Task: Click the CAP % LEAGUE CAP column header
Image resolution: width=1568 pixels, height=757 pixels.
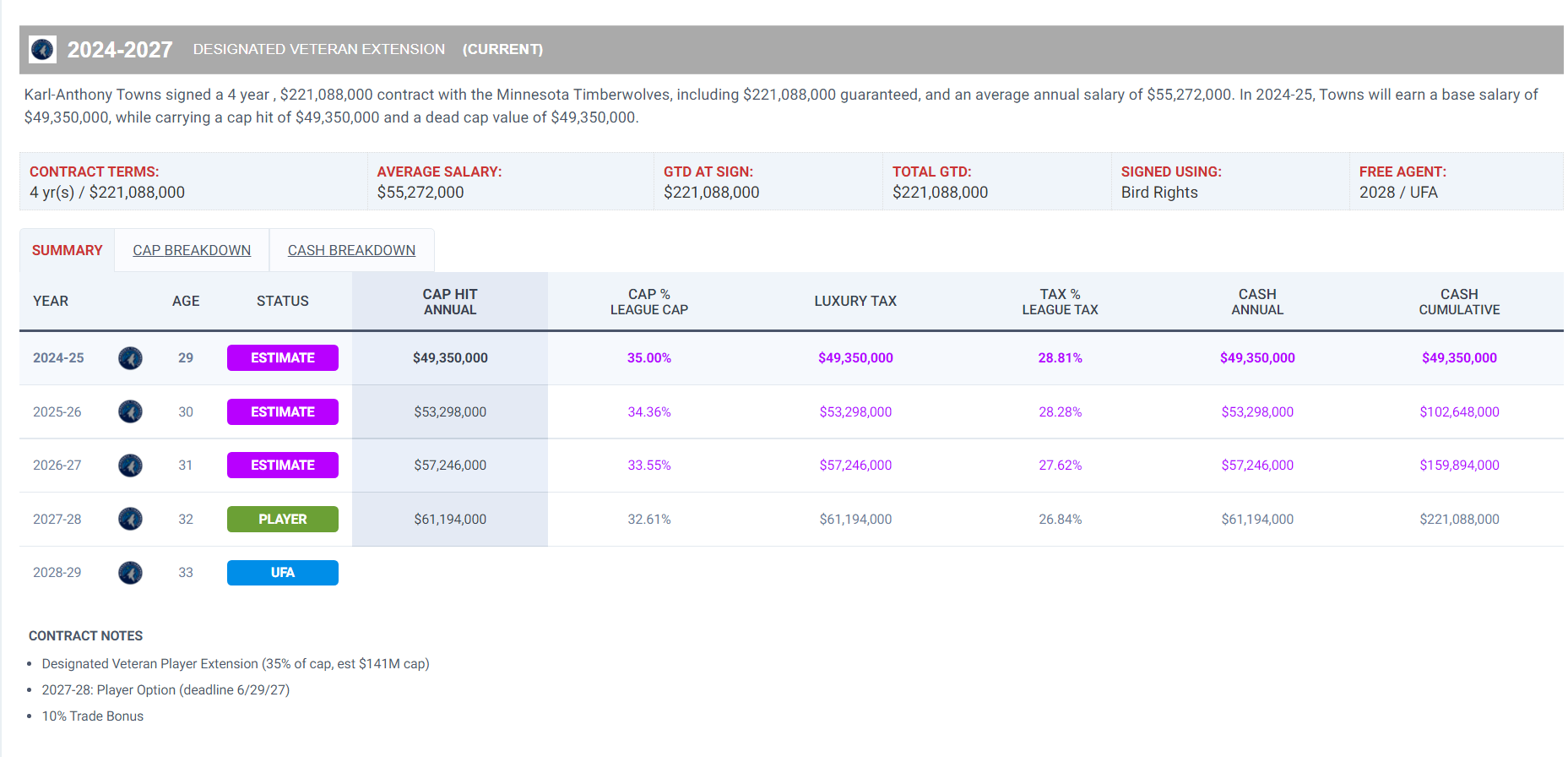Action: click(649, 302)
